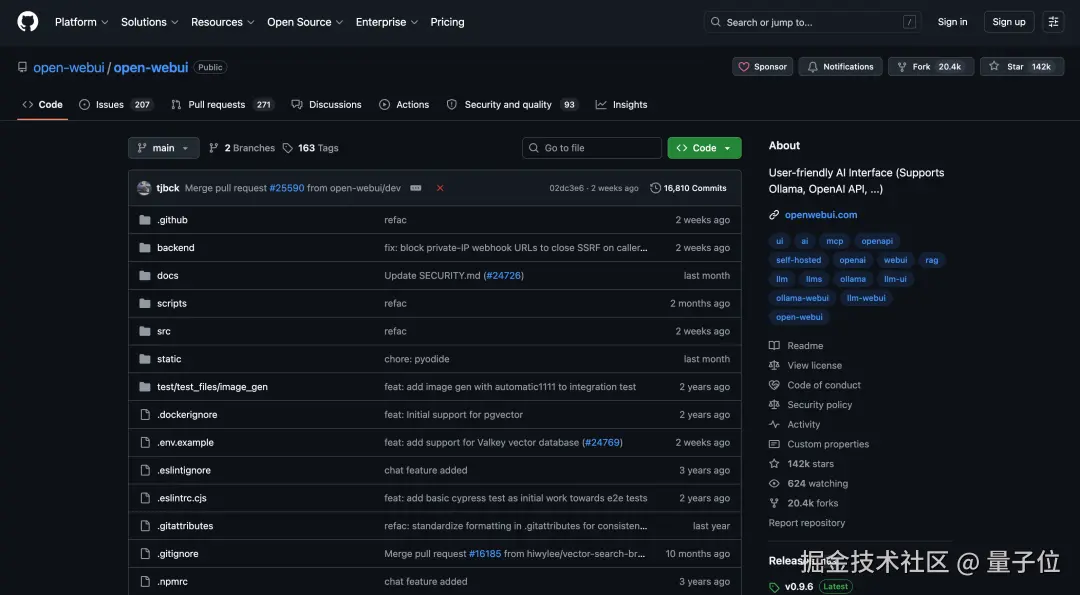Open the Pricing page
The image size is (1080, 595).
[x=447, y=22]
